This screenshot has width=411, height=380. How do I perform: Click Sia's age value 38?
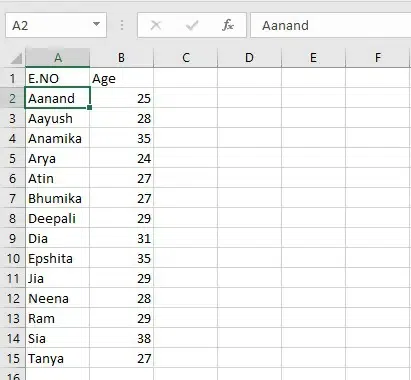121,338
